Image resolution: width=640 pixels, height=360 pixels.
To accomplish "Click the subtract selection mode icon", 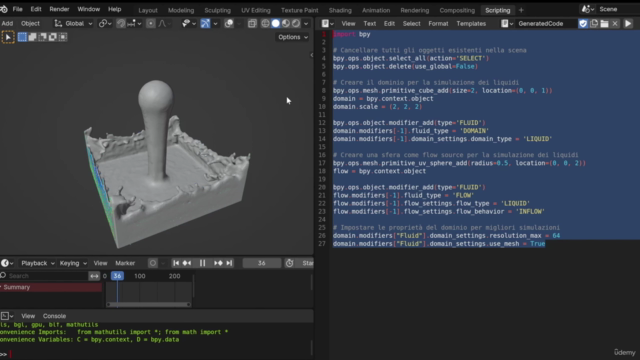I will (x=42, y=37).
